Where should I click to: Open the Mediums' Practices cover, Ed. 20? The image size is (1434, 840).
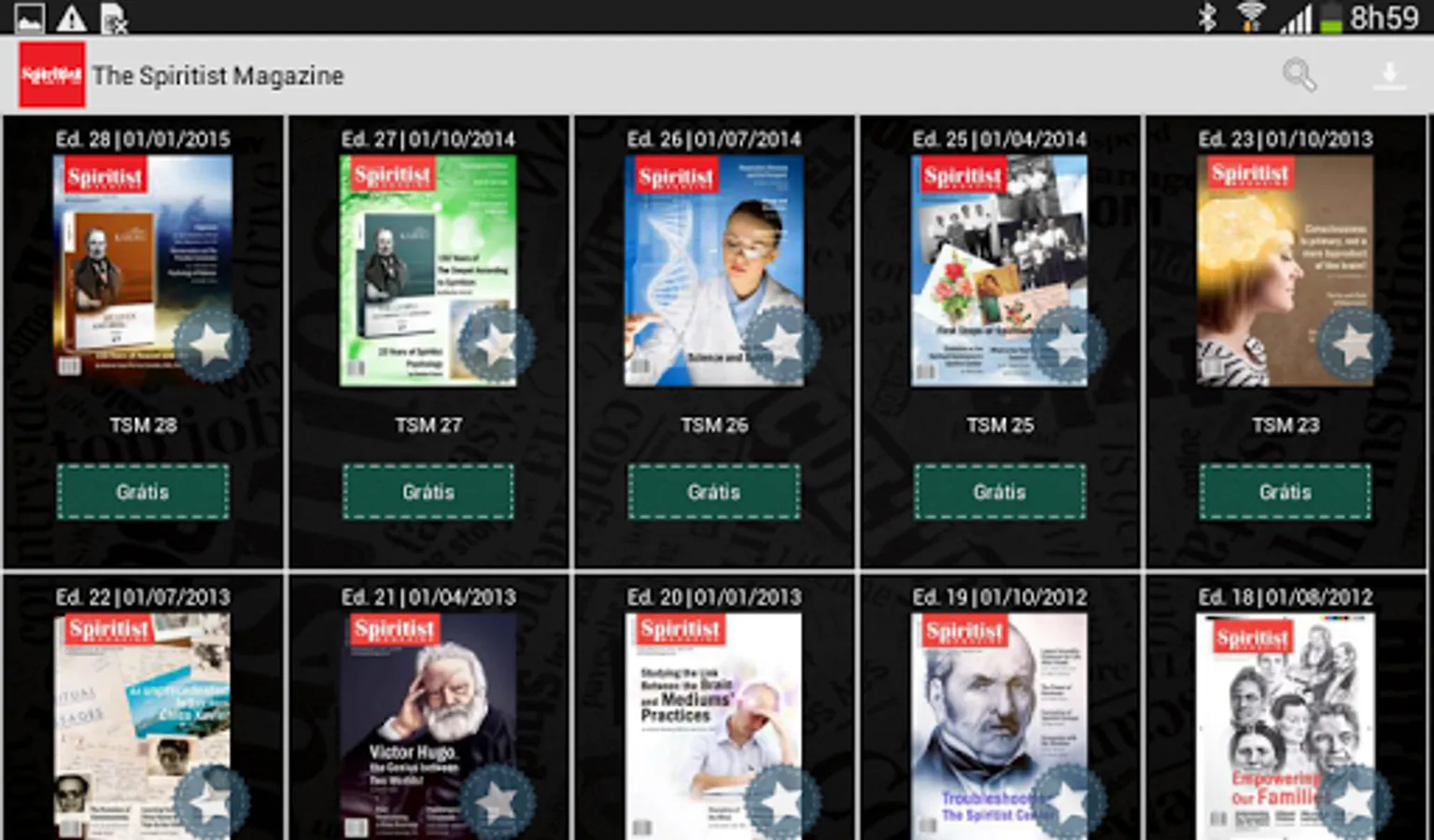tap(714, 726)
